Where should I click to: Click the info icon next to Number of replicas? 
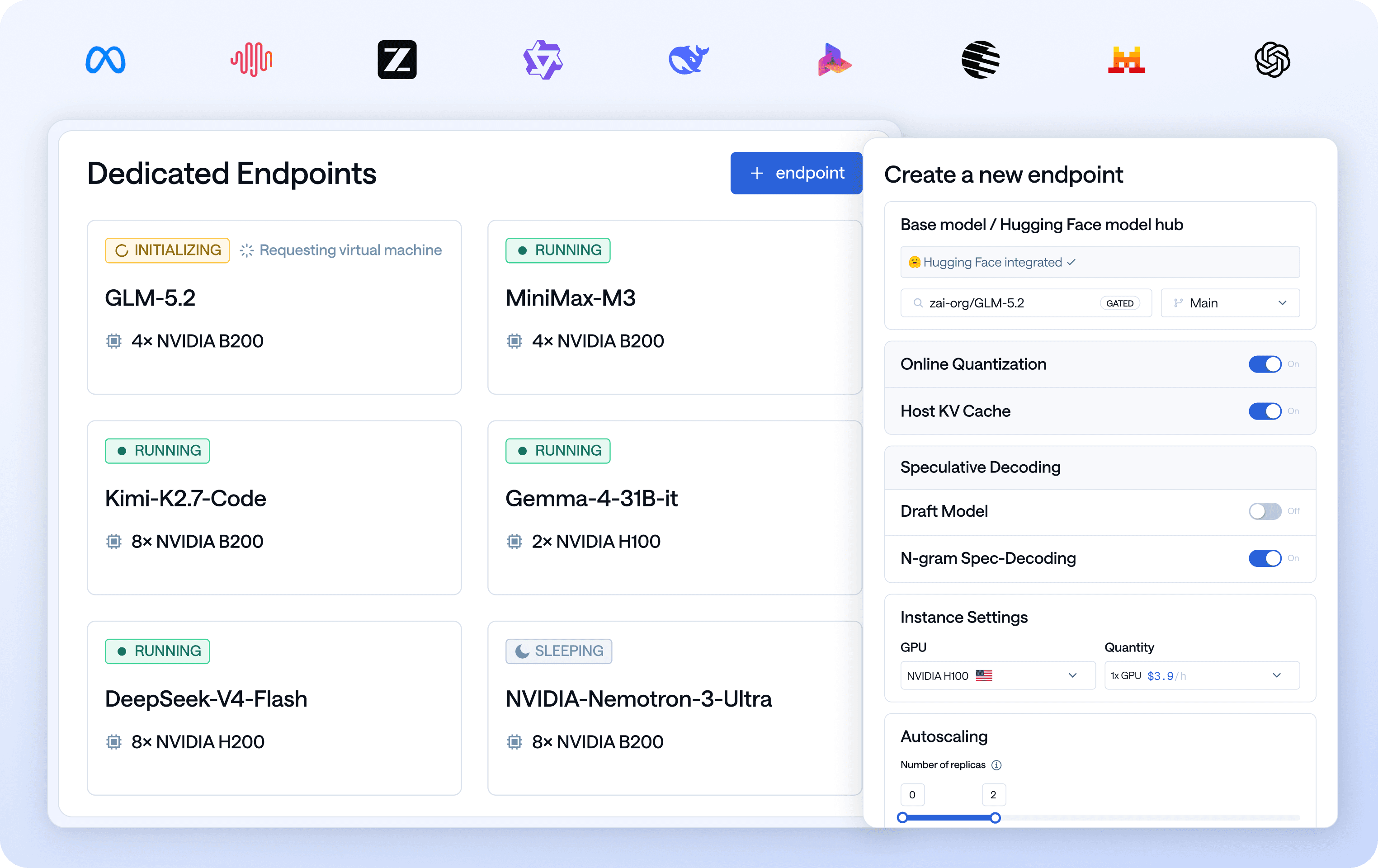[x=996, y=765]
